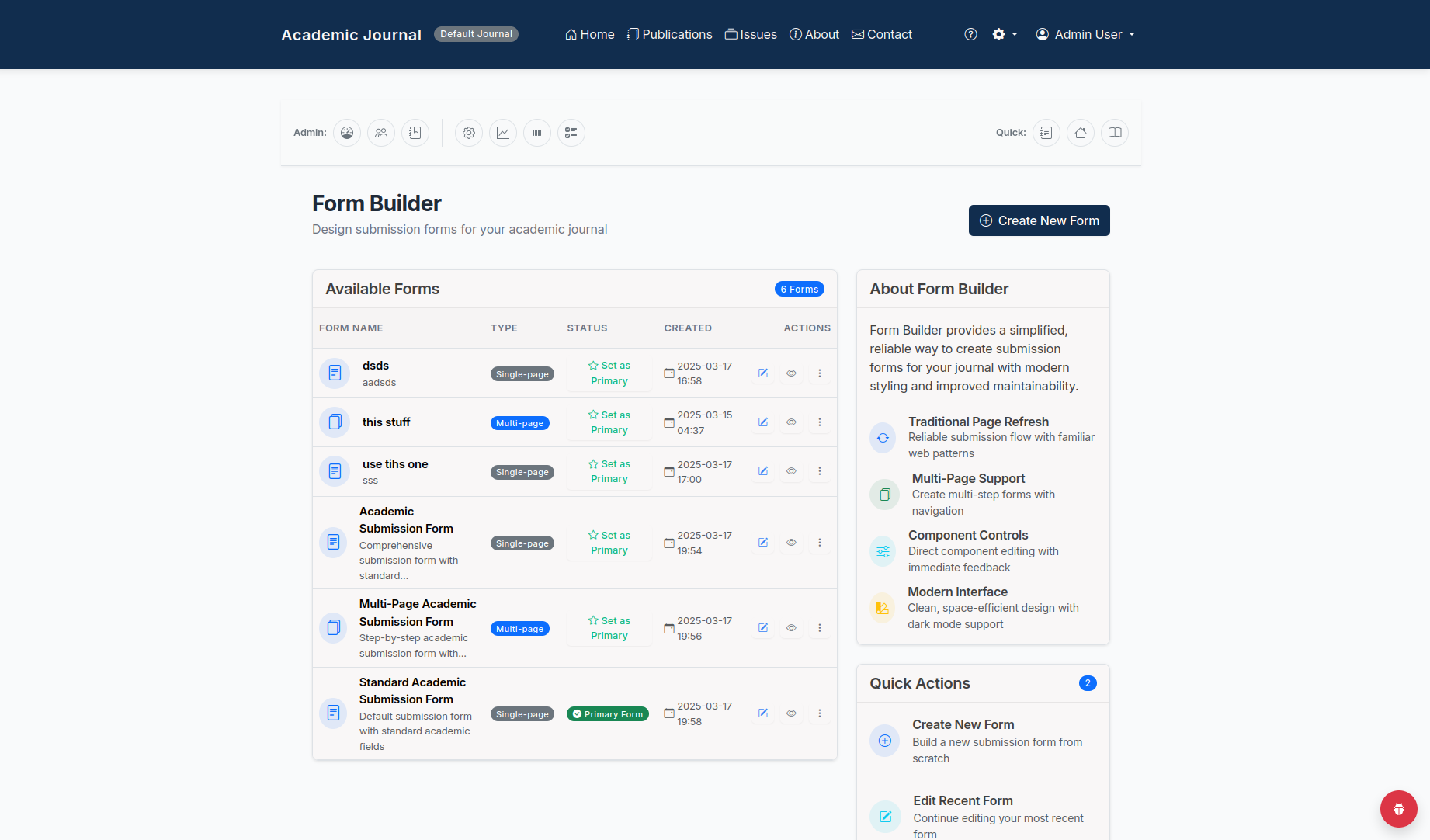
Task: Set this stuff as Primary form
Action: [x=609, y=422]
